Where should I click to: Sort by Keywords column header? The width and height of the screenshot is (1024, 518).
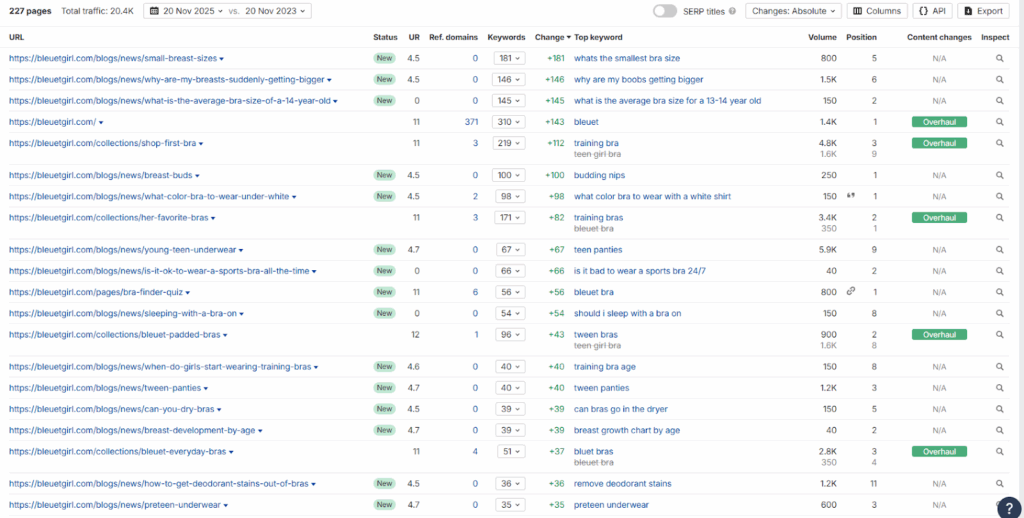(x=506, y=37)
